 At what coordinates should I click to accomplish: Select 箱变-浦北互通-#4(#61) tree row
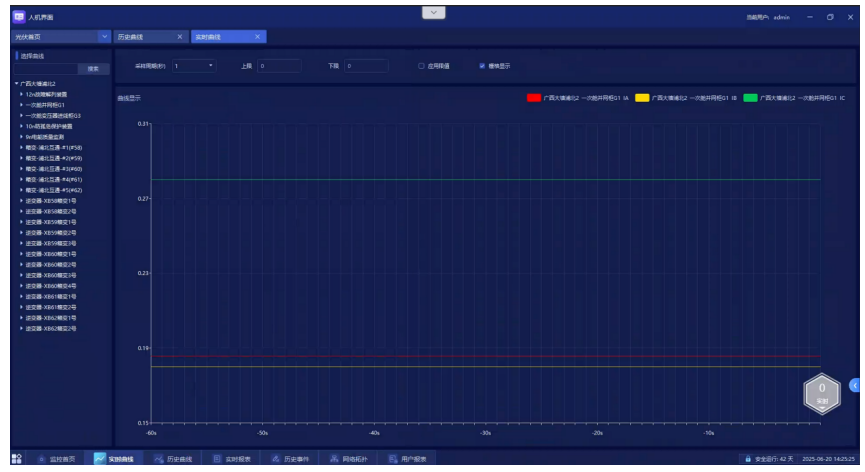click(54, 180)
